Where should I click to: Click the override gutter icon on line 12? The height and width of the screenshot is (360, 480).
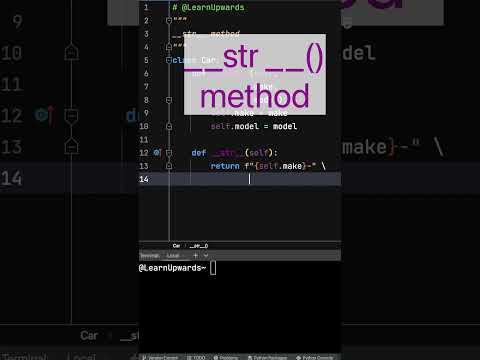tap(157, 153)
